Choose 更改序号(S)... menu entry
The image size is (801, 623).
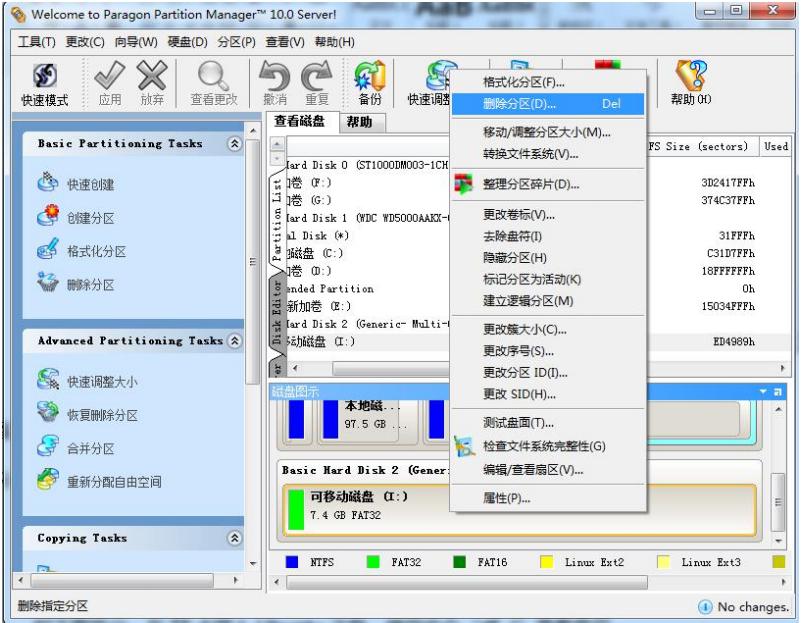click(548, 351)
